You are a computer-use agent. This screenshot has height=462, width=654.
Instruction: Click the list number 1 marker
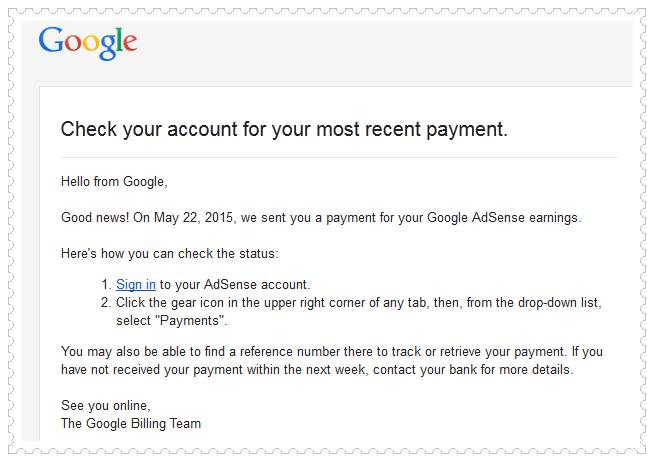[106, 284]
